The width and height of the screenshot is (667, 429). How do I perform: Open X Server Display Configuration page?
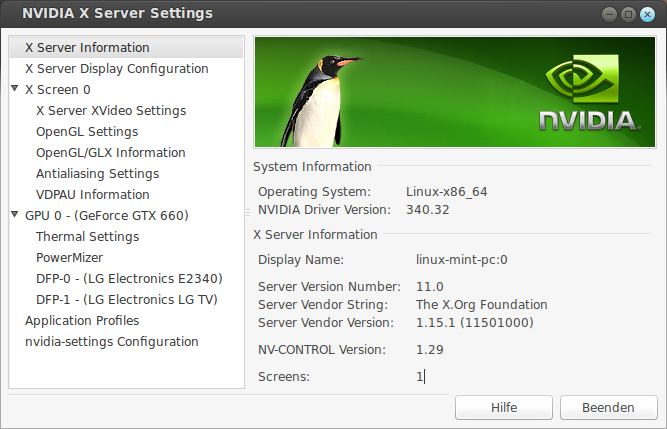coord(116,68)
